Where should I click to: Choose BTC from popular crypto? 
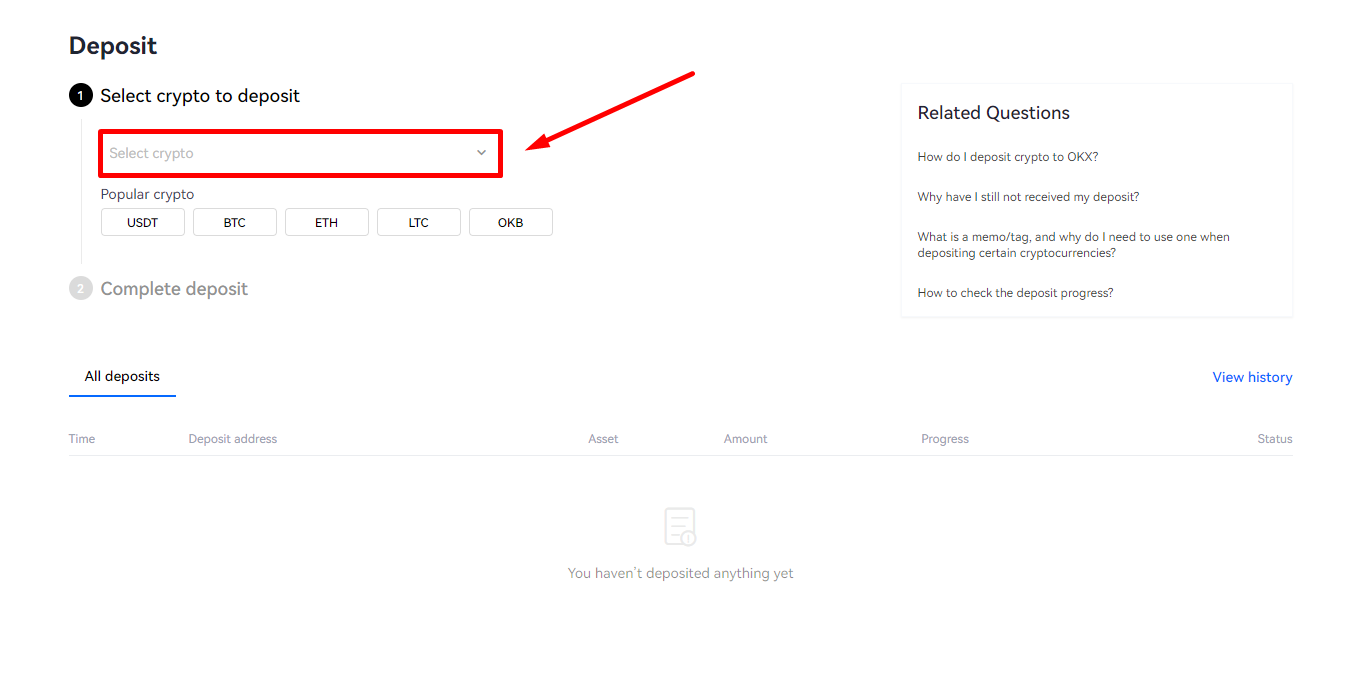[235, 222]
